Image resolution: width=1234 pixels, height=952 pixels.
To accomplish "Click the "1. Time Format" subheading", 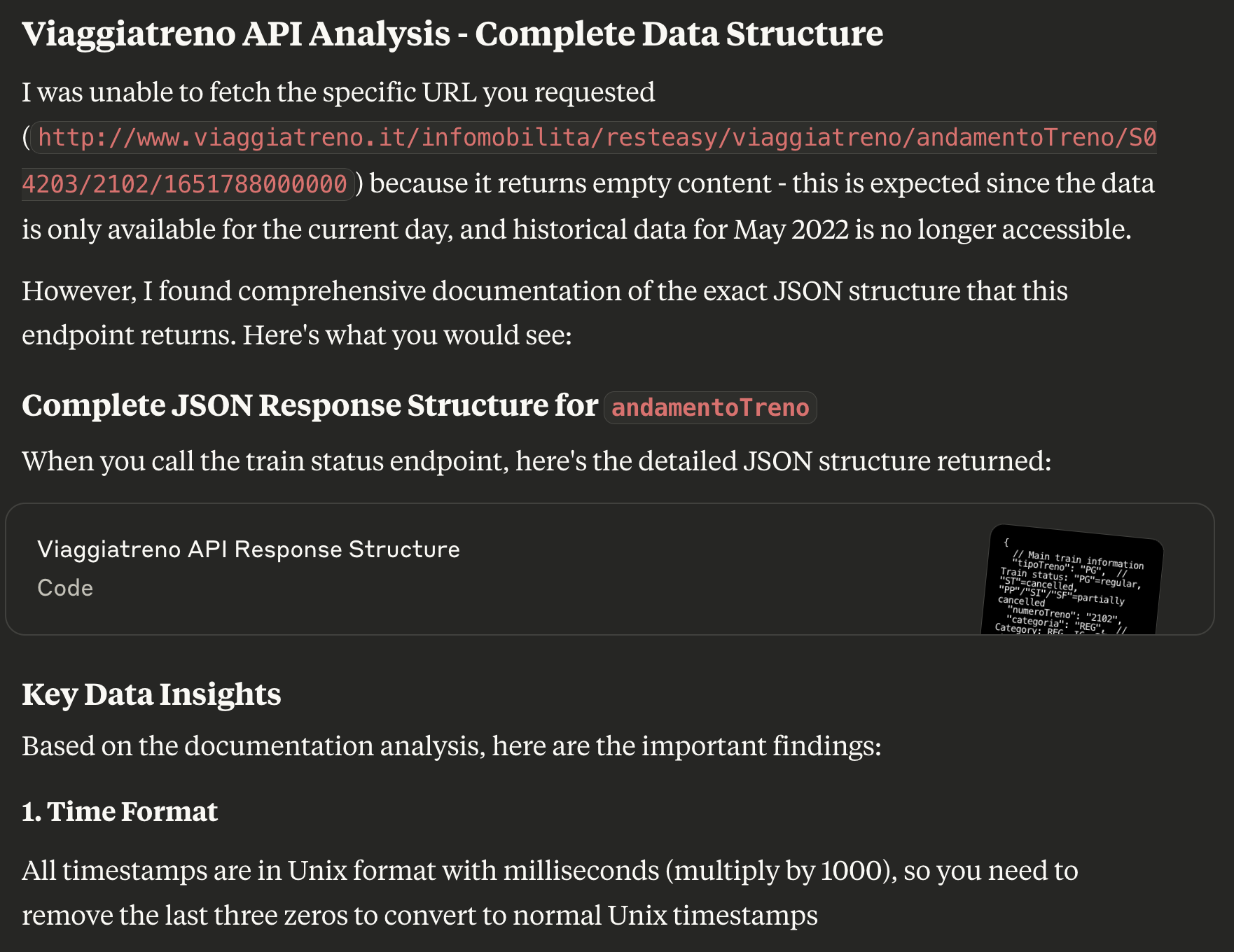I will 120,811.
